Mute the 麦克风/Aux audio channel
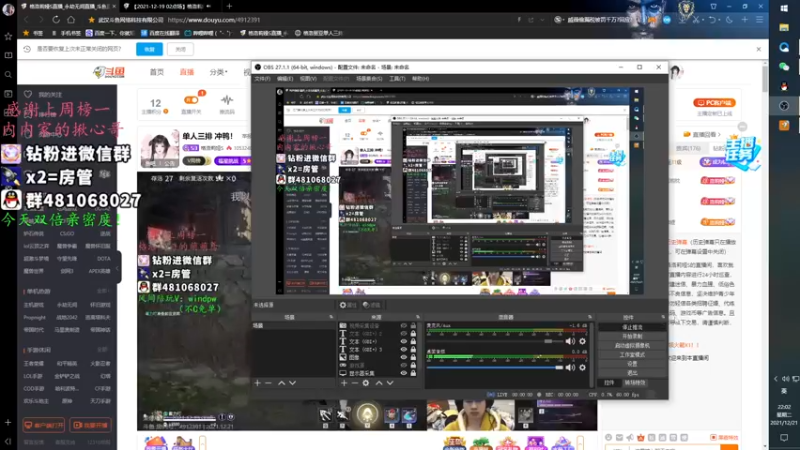 pyautogui.click(x=570, y=341)
